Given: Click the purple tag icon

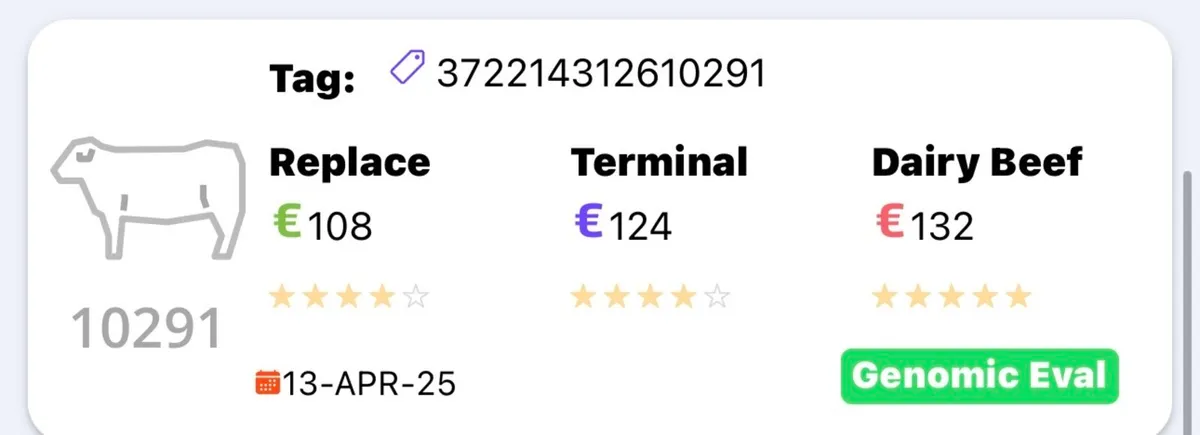Looking at the screenshot, I should (x=408, y=70).
